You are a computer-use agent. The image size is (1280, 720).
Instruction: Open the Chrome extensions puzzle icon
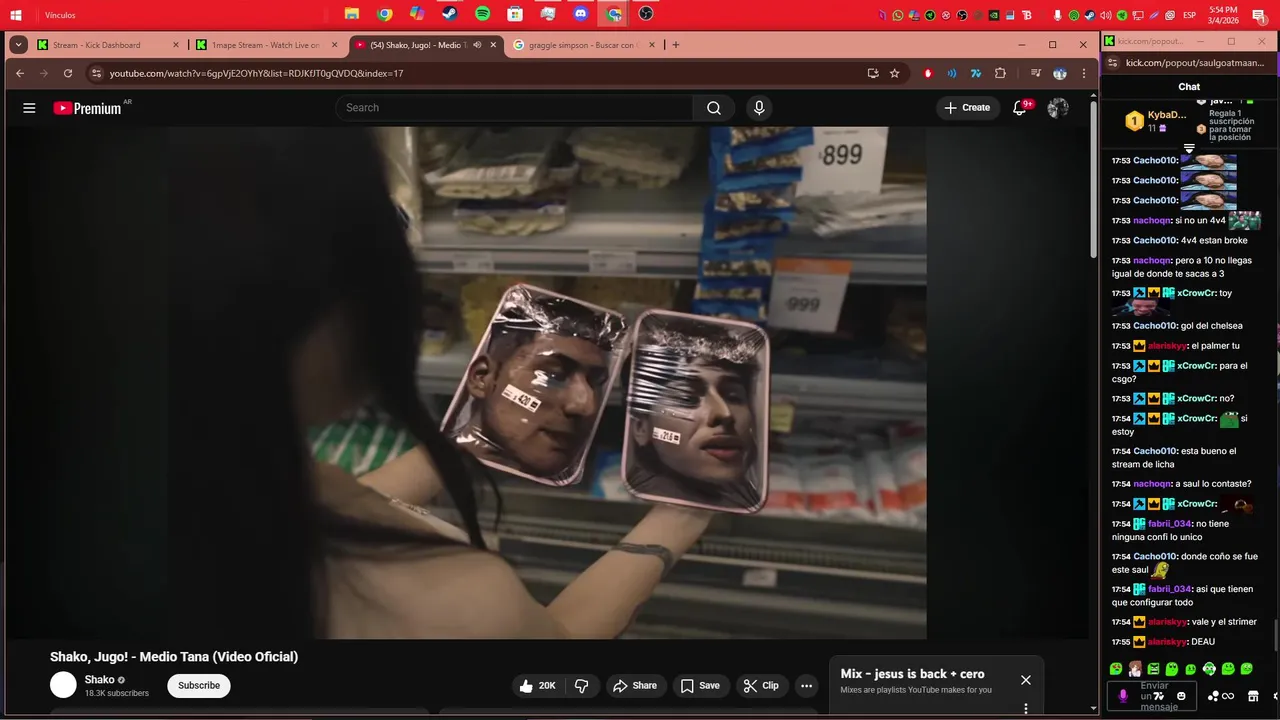[1000, 73]
